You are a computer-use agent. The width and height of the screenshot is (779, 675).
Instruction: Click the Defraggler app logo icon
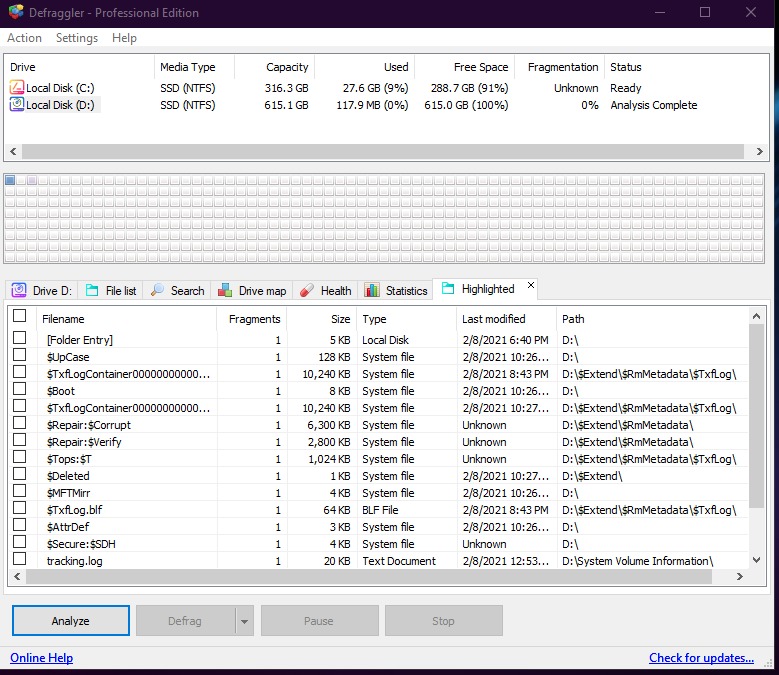pyautogui.click(x=15, y=12)
